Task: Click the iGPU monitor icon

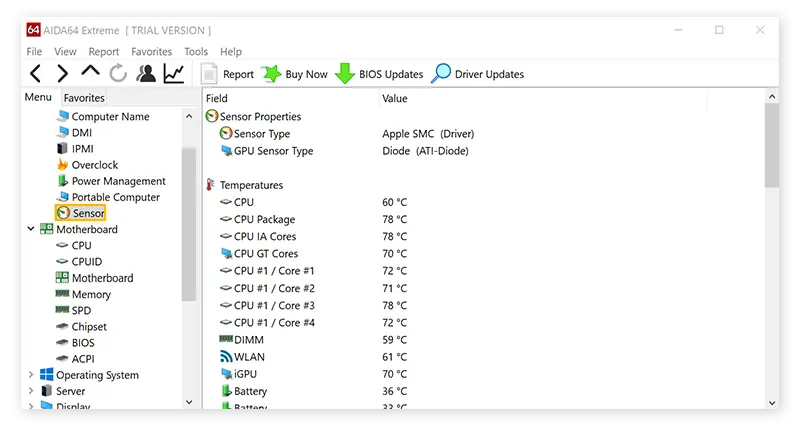Action: [227, 374]
